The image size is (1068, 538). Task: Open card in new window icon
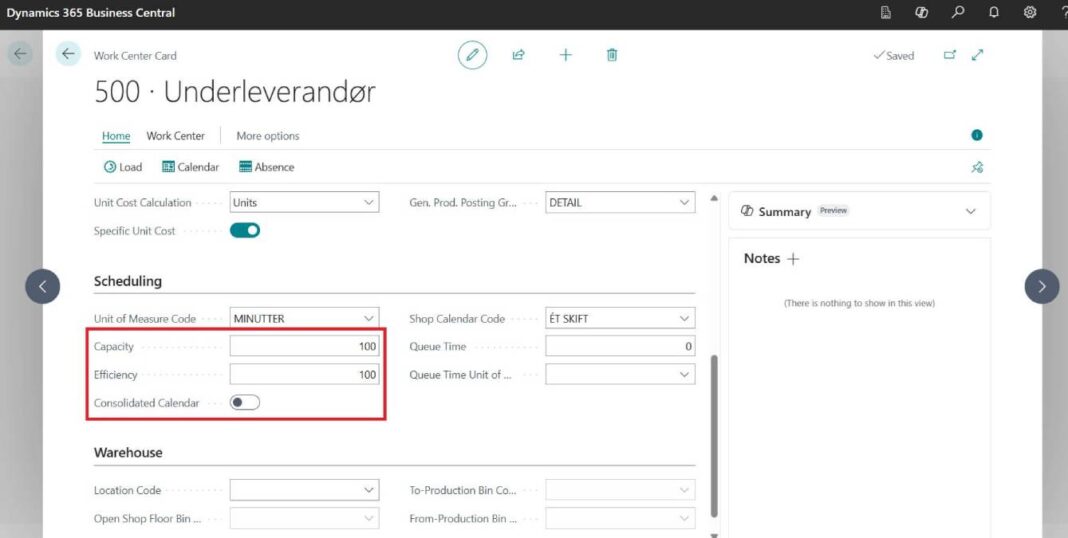coord(949,55)
